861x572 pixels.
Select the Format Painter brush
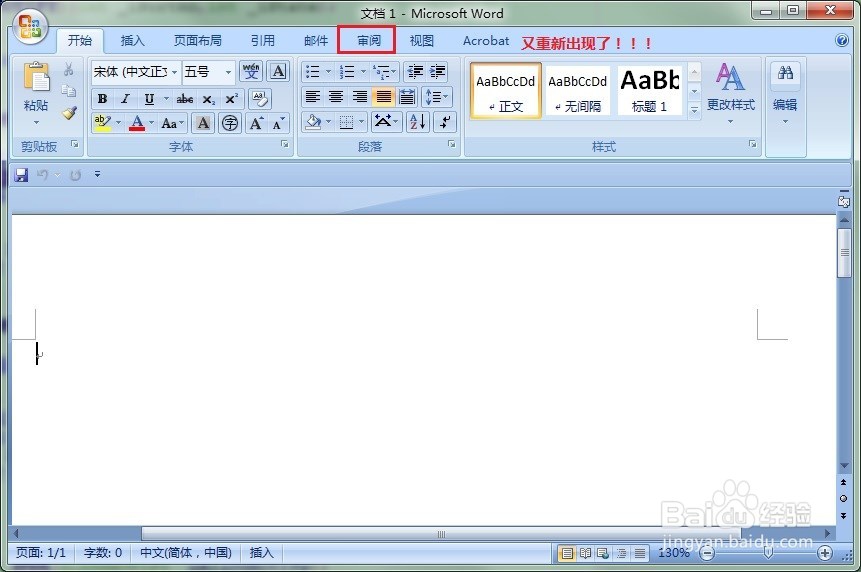pyautogui.click(x=69, y=113)
